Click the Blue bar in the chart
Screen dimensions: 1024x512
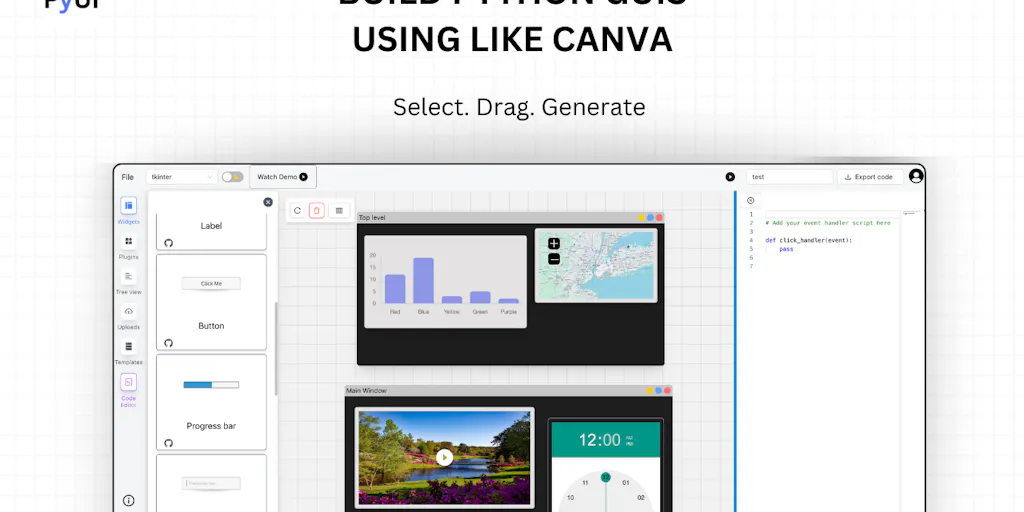pos(423,281)
